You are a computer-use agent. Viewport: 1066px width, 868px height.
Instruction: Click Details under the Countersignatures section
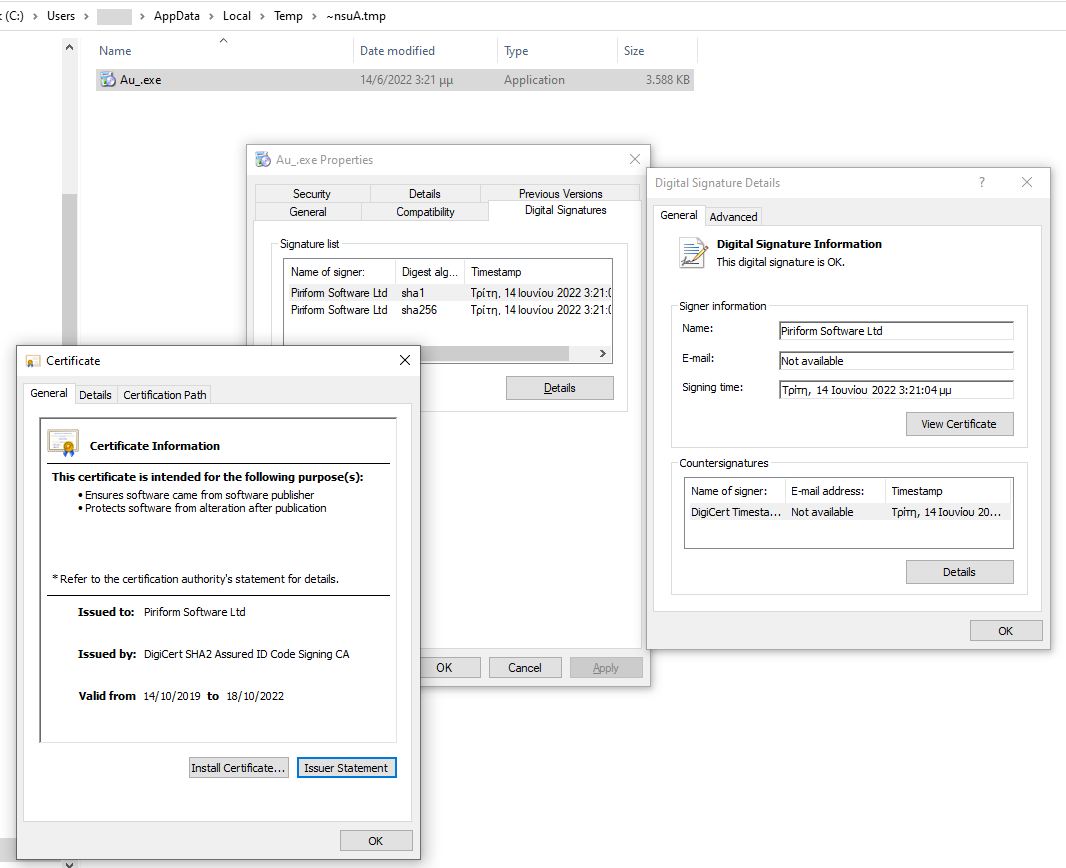(x=959, y=571)
